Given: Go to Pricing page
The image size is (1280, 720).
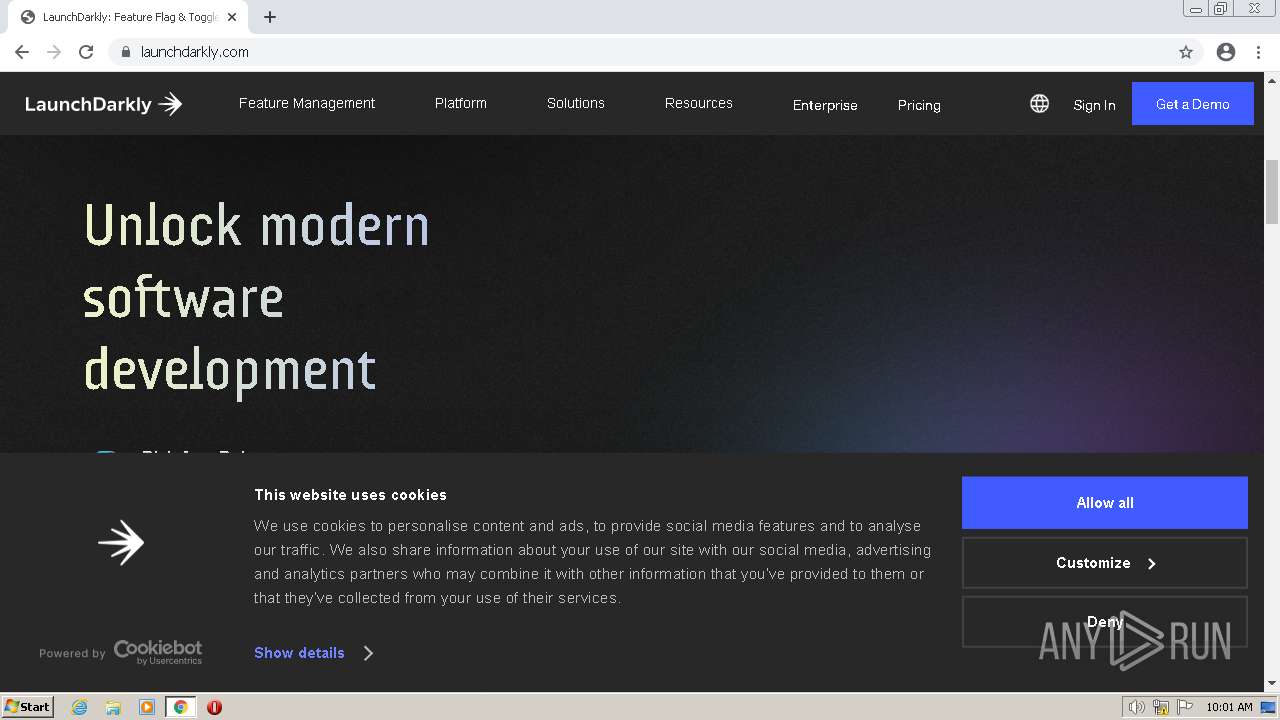Looking at the screenshot, I should coord(919,105).
